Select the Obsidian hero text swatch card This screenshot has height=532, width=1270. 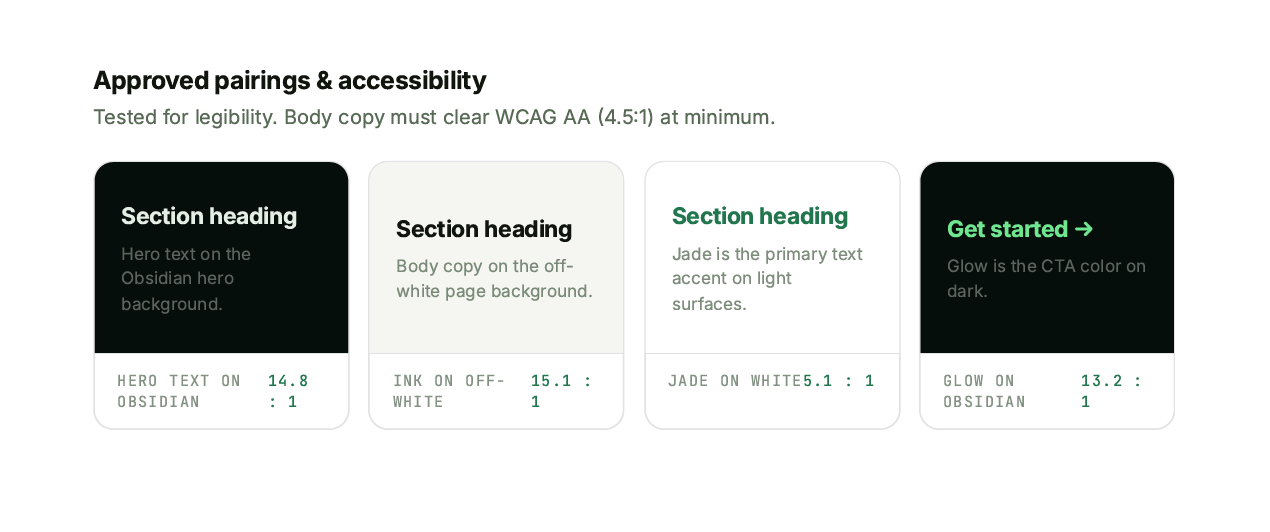point(221,258)
